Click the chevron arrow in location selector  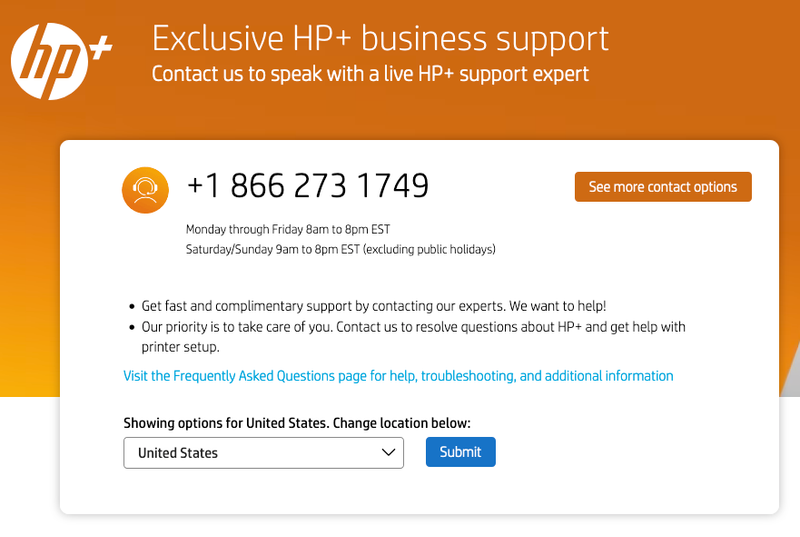click(x=388, y=452)
